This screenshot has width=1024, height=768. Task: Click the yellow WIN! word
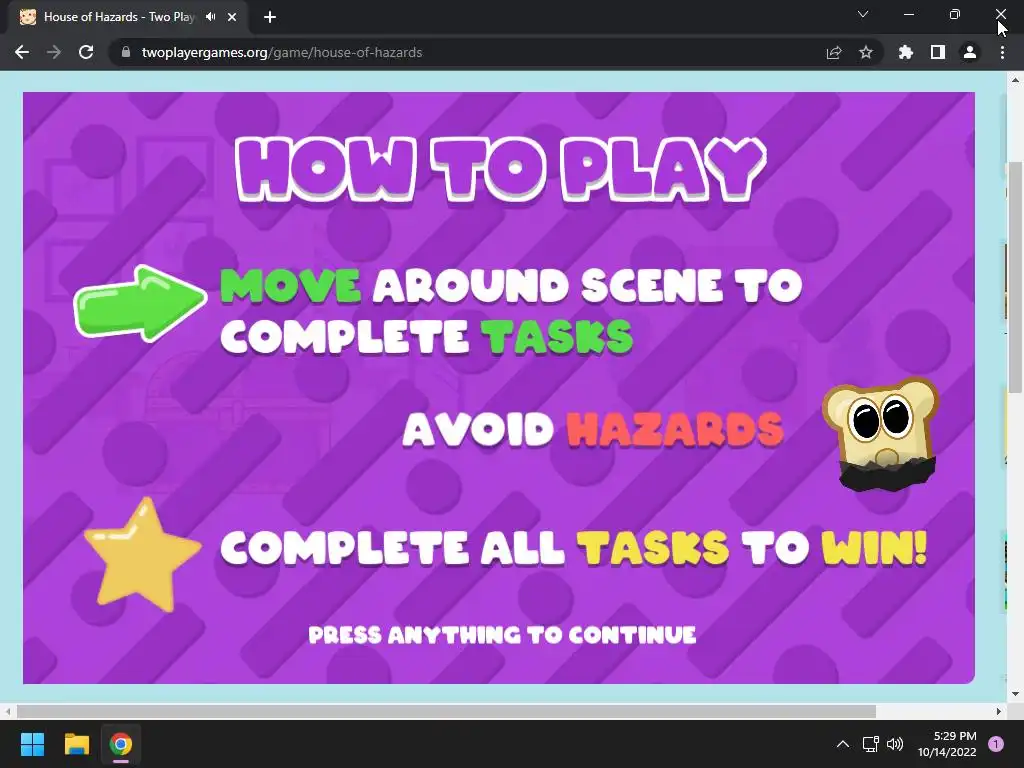[874, 547]
